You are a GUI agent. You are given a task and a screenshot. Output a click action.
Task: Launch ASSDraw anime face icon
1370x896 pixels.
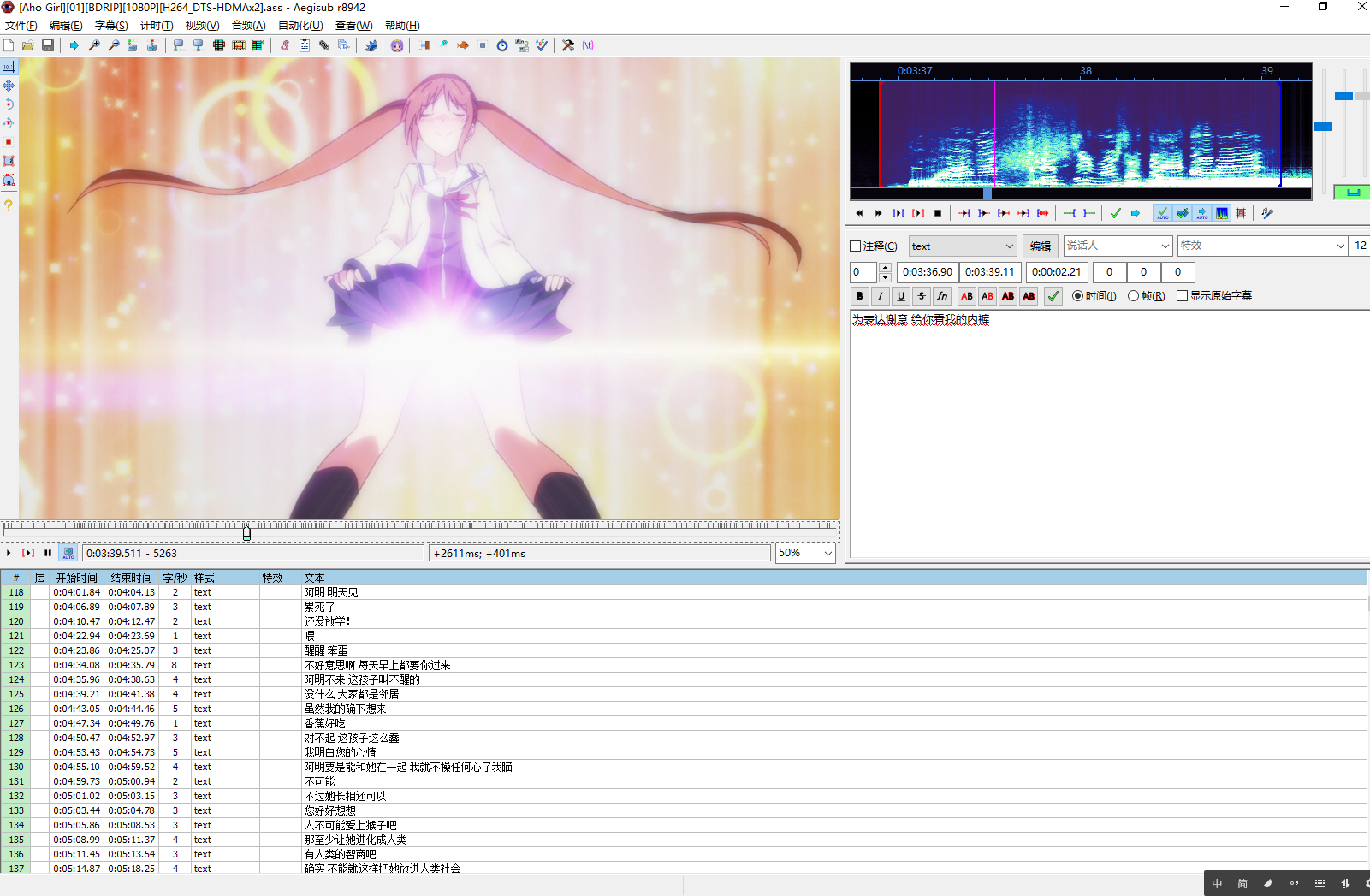pos(397,45)
